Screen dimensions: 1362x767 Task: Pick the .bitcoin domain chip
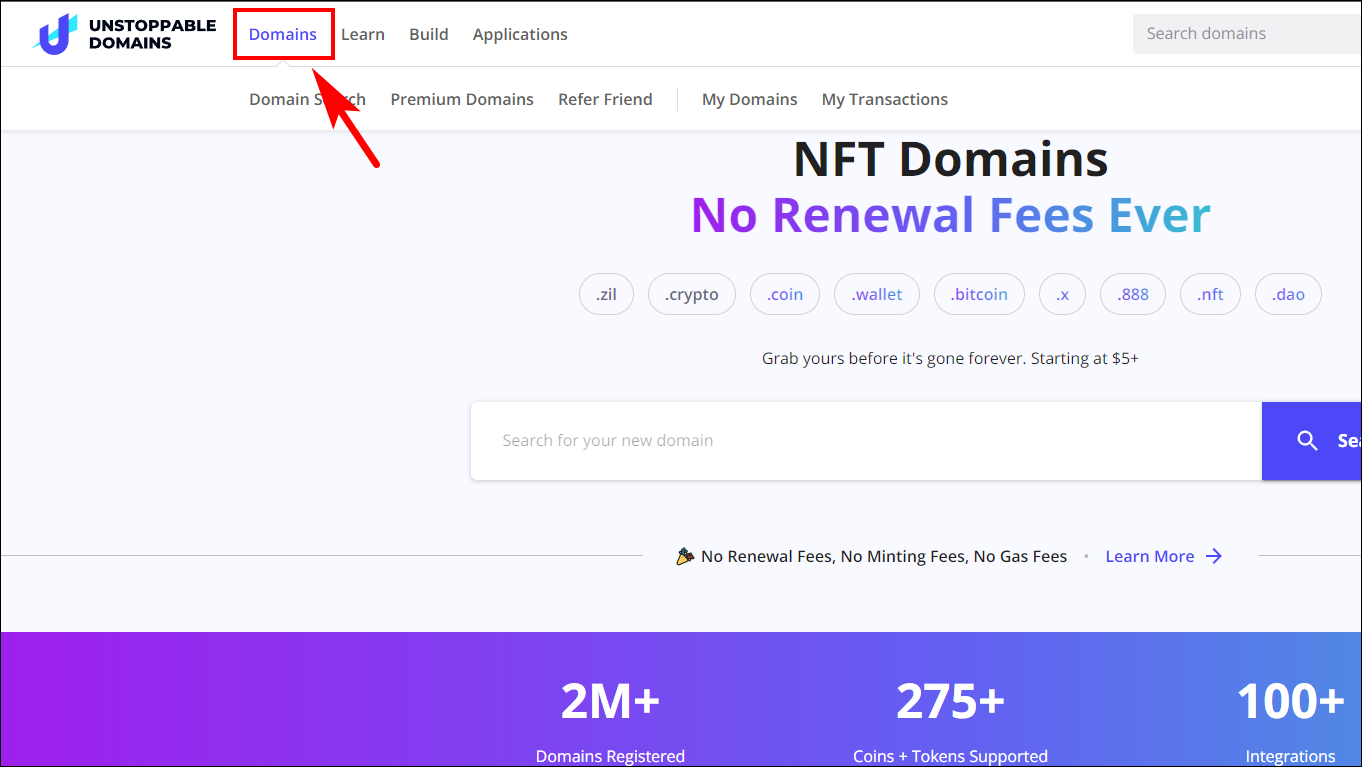pos(980,294)
